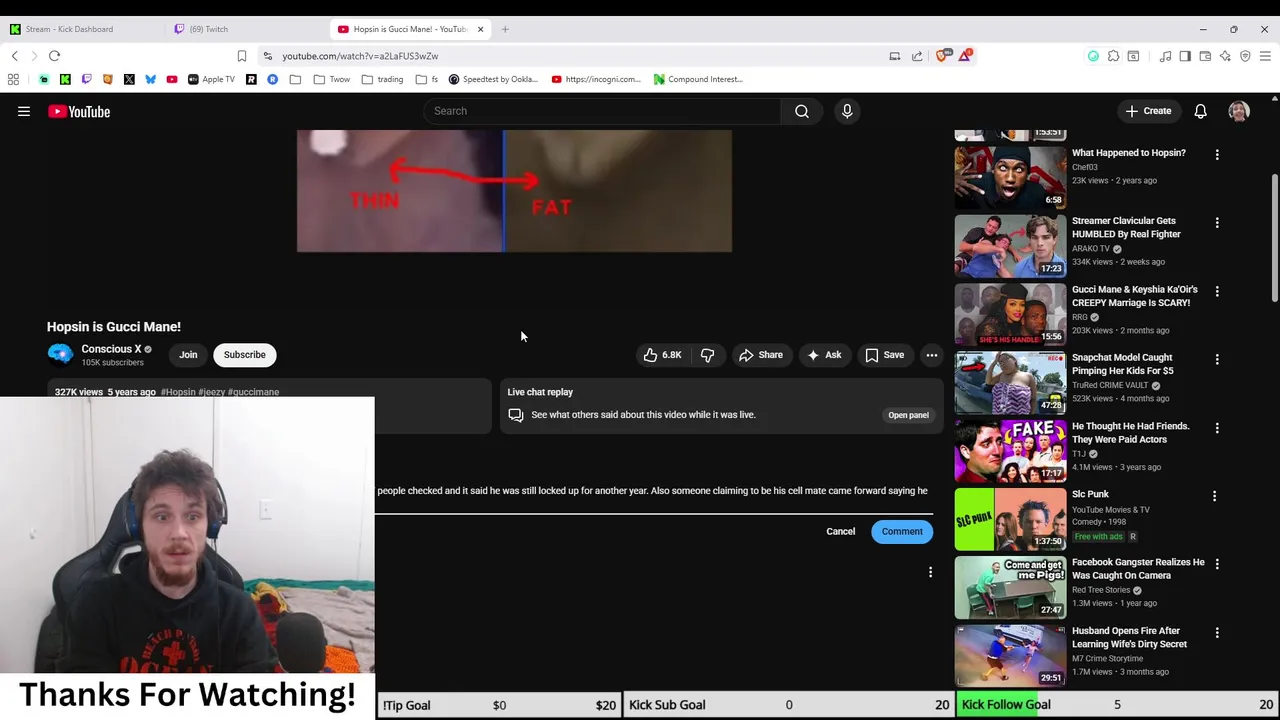Click the Ask button

(x=824, y=355)
